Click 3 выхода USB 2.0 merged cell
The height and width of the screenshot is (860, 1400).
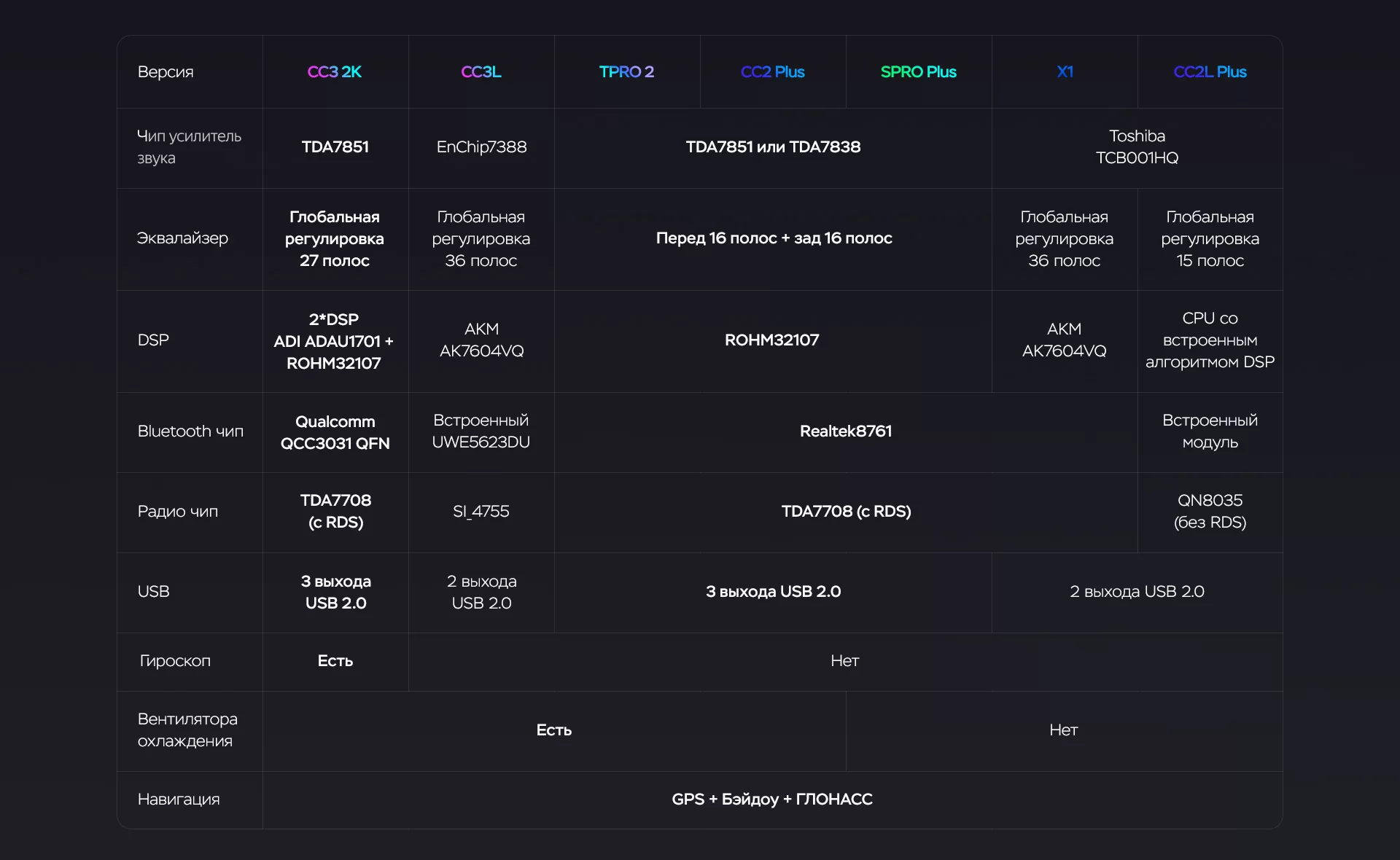[x=773, y=592]
